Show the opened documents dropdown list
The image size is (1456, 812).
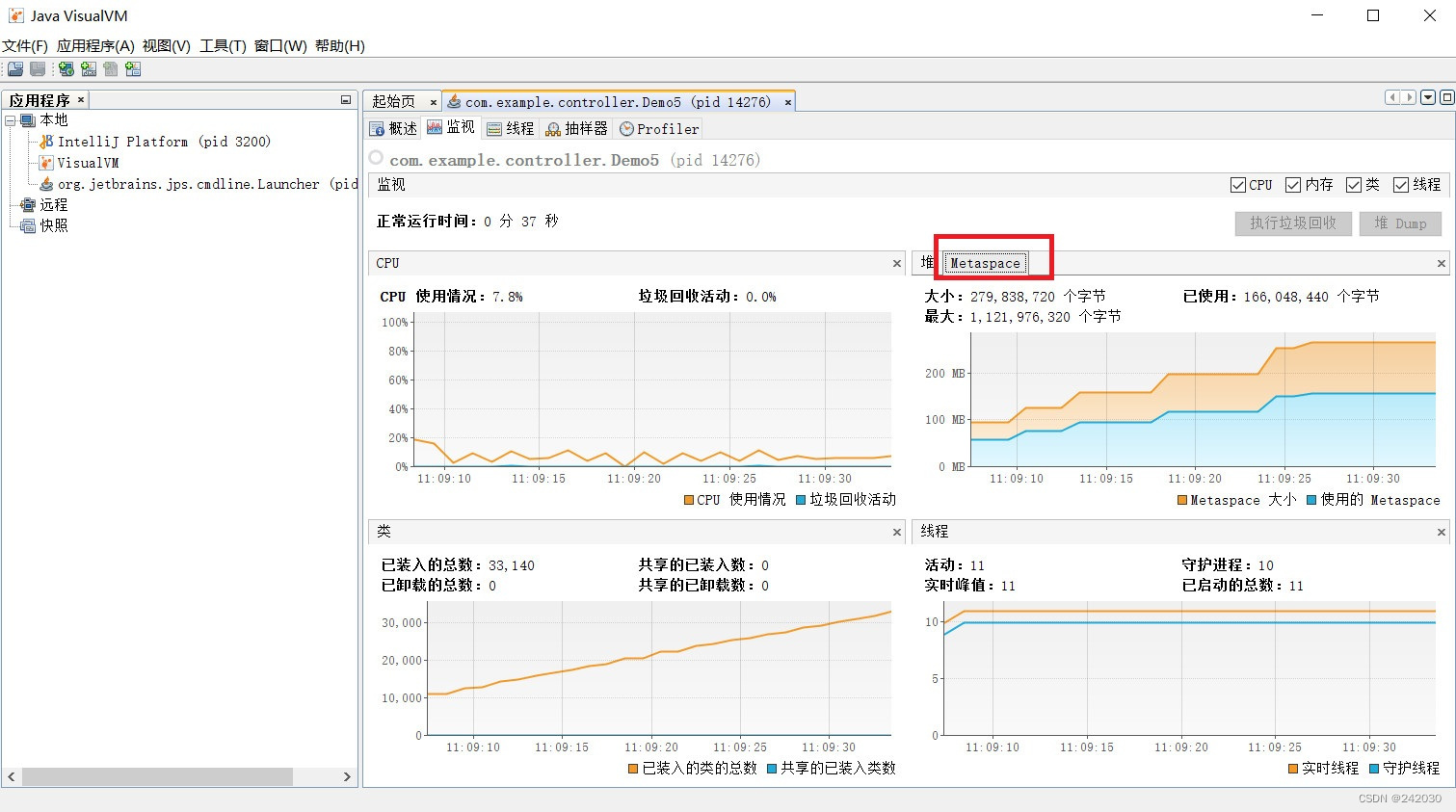(1428, 97)
